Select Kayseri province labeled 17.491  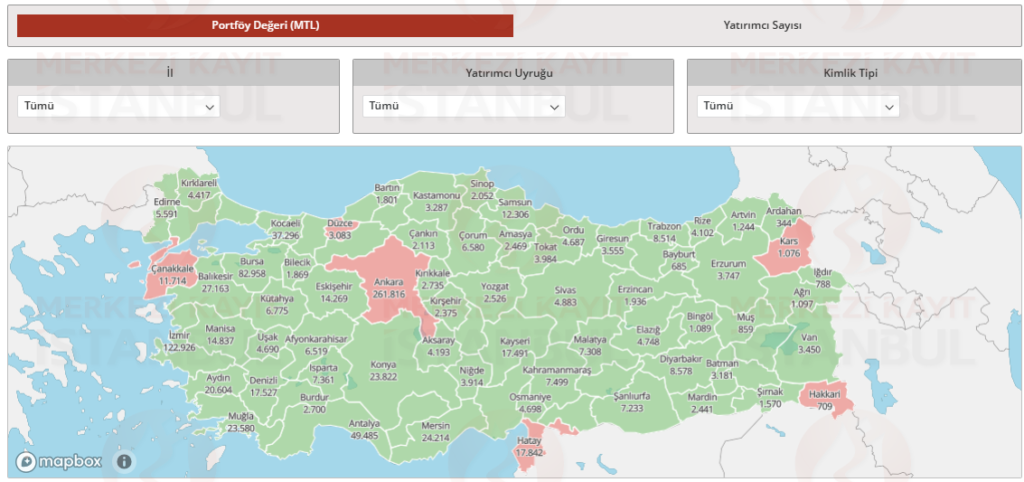(x=515, y=347)
